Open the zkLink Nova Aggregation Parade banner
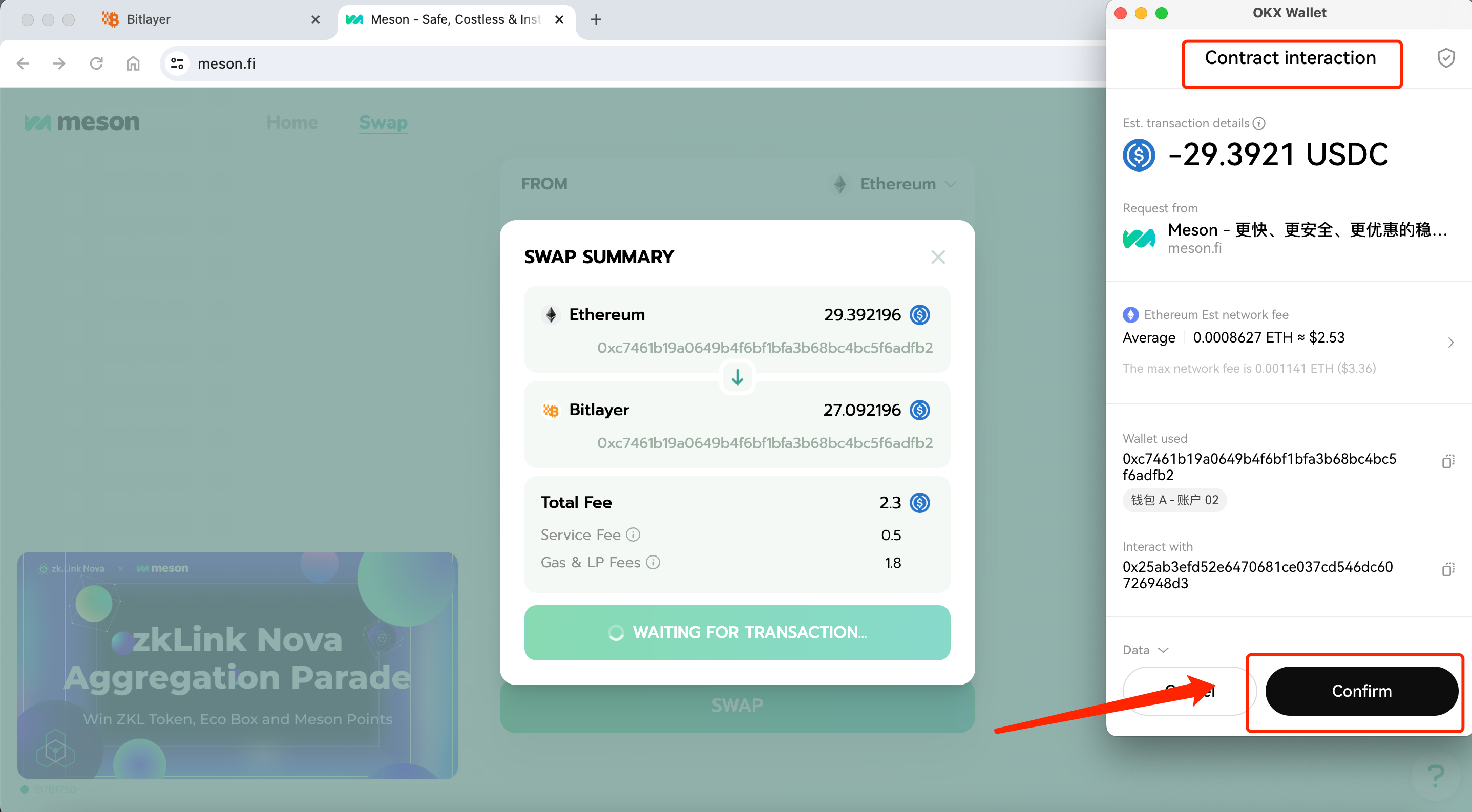This screenshot has width=1472, height=812. [x=237, y=665]
